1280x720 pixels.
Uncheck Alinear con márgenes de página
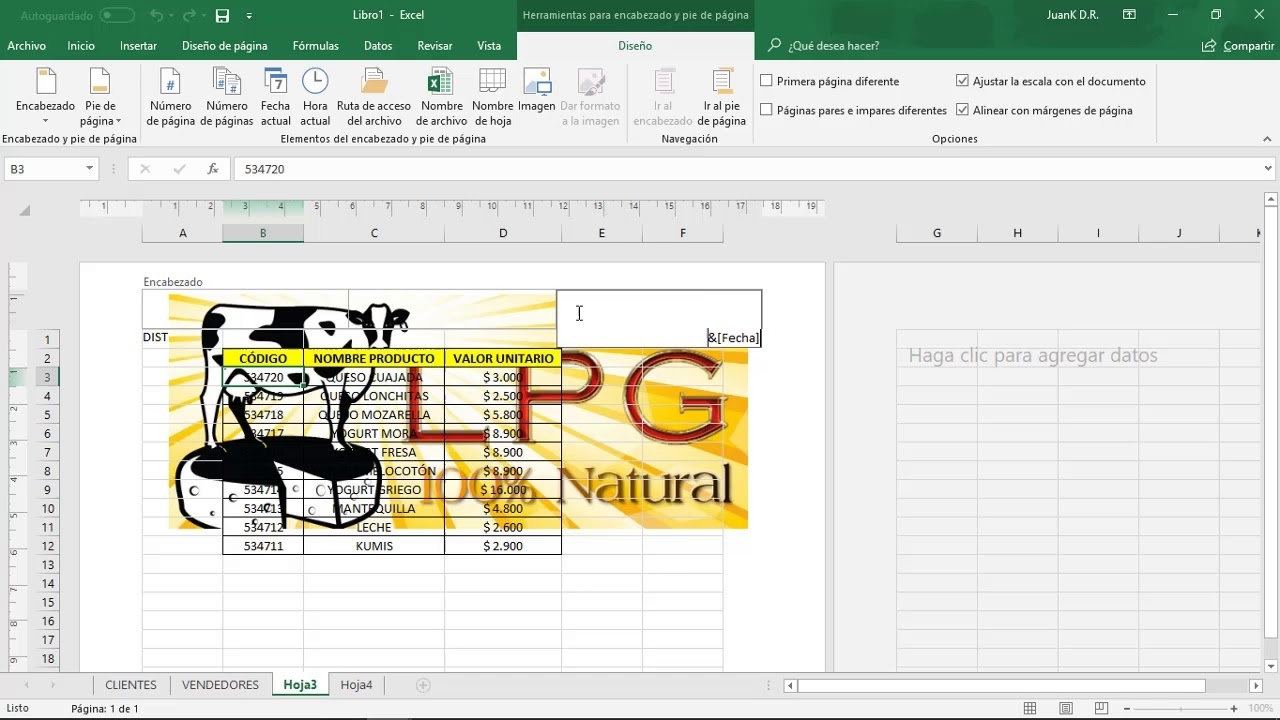[x=962, y=110]
